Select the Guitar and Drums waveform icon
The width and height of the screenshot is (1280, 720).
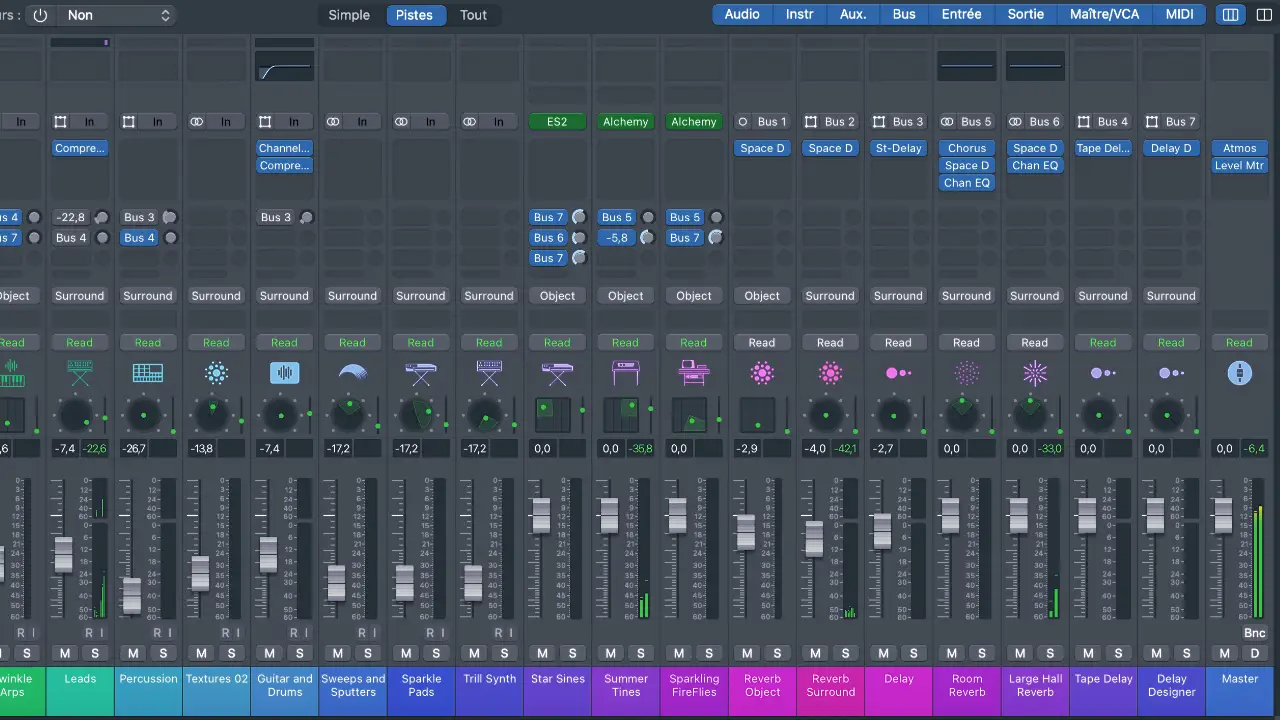(x=284, y=373)
